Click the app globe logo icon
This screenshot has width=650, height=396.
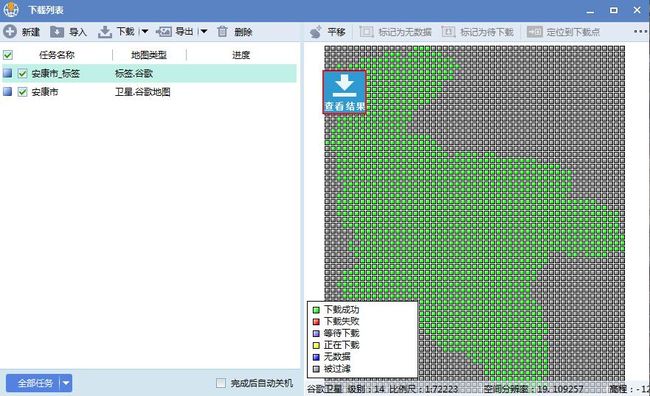click(11, 10)
